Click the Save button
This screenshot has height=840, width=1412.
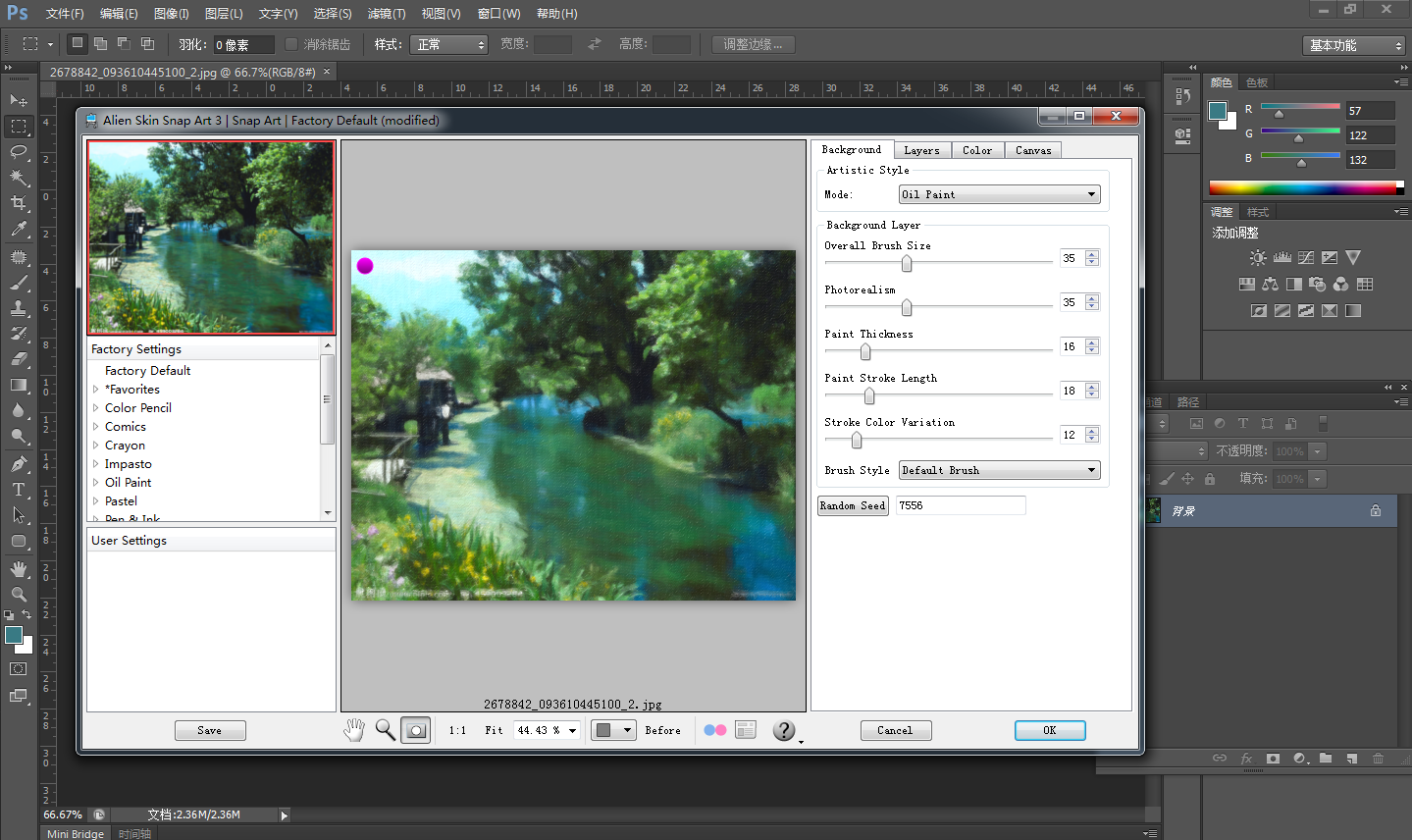tap(210, 730)
